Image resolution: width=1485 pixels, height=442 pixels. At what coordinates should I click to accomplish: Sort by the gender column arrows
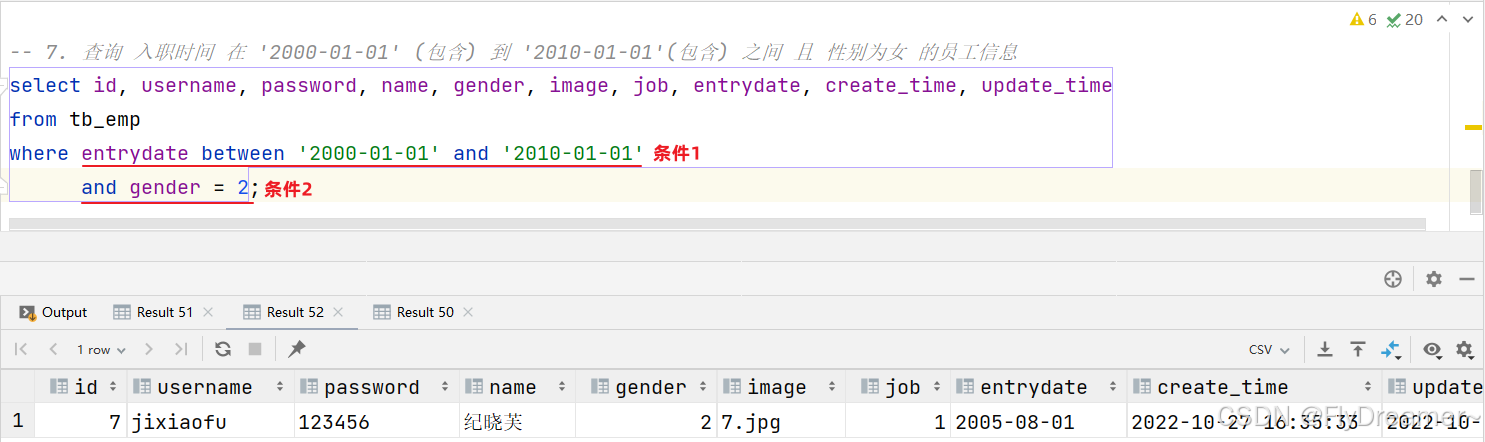coord(702,387)
